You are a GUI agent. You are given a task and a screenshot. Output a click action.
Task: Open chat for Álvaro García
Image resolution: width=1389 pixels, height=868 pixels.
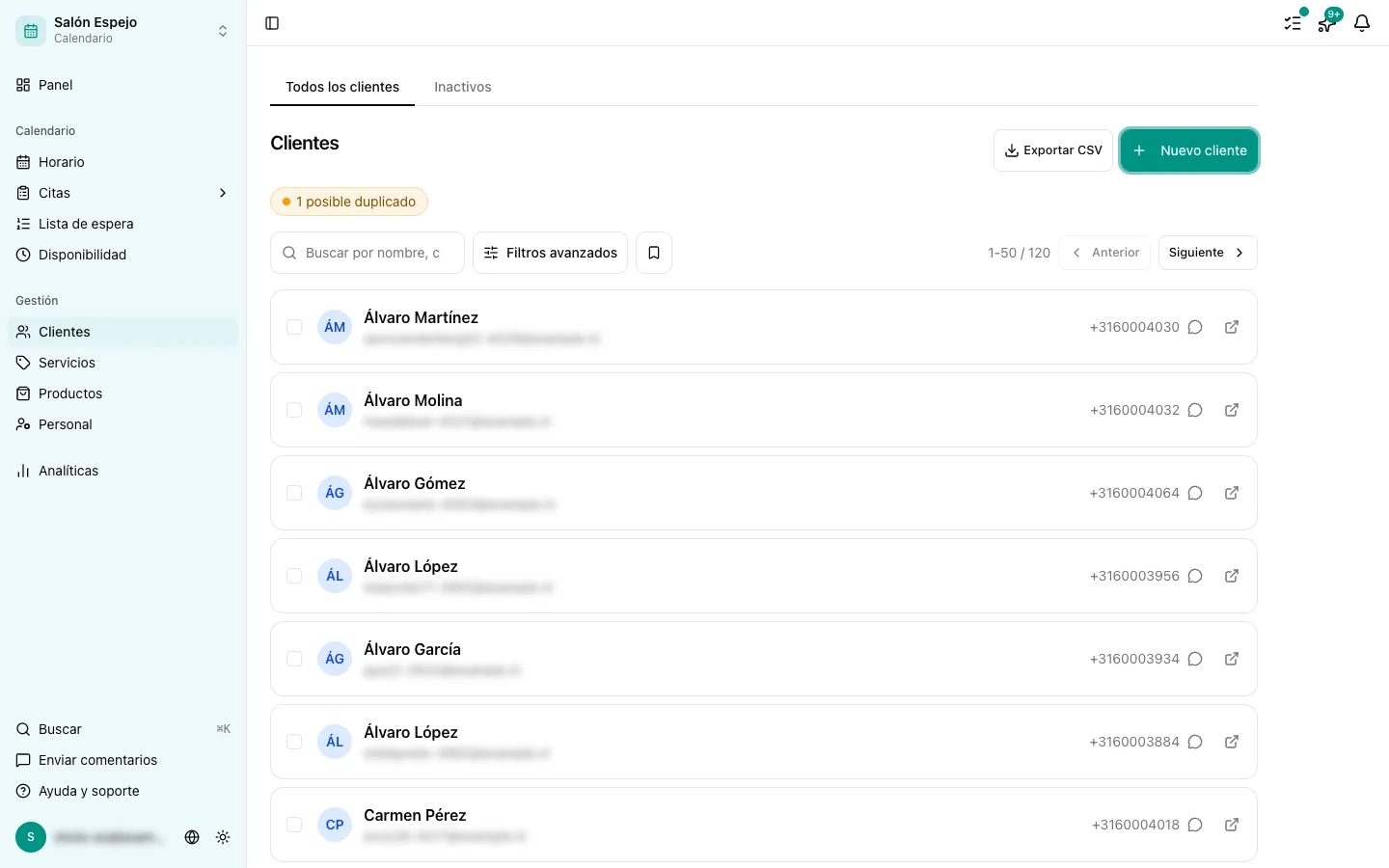1195,659
